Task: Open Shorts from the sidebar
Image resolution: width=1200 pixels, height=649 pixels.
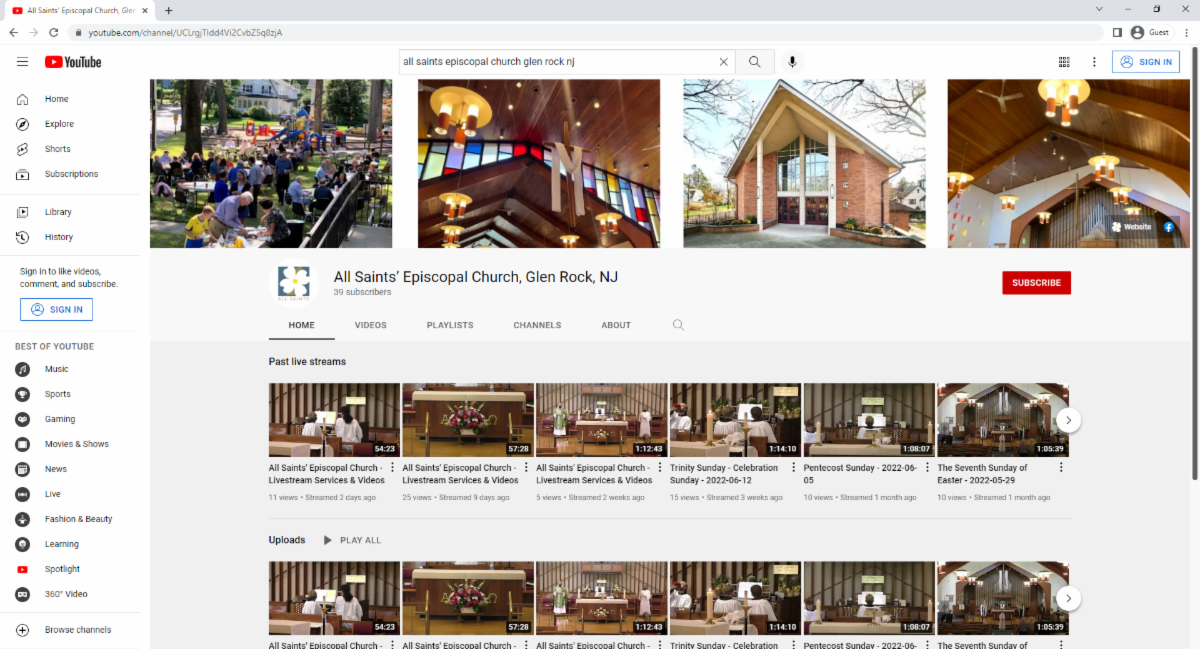Action: coord(57,149)
